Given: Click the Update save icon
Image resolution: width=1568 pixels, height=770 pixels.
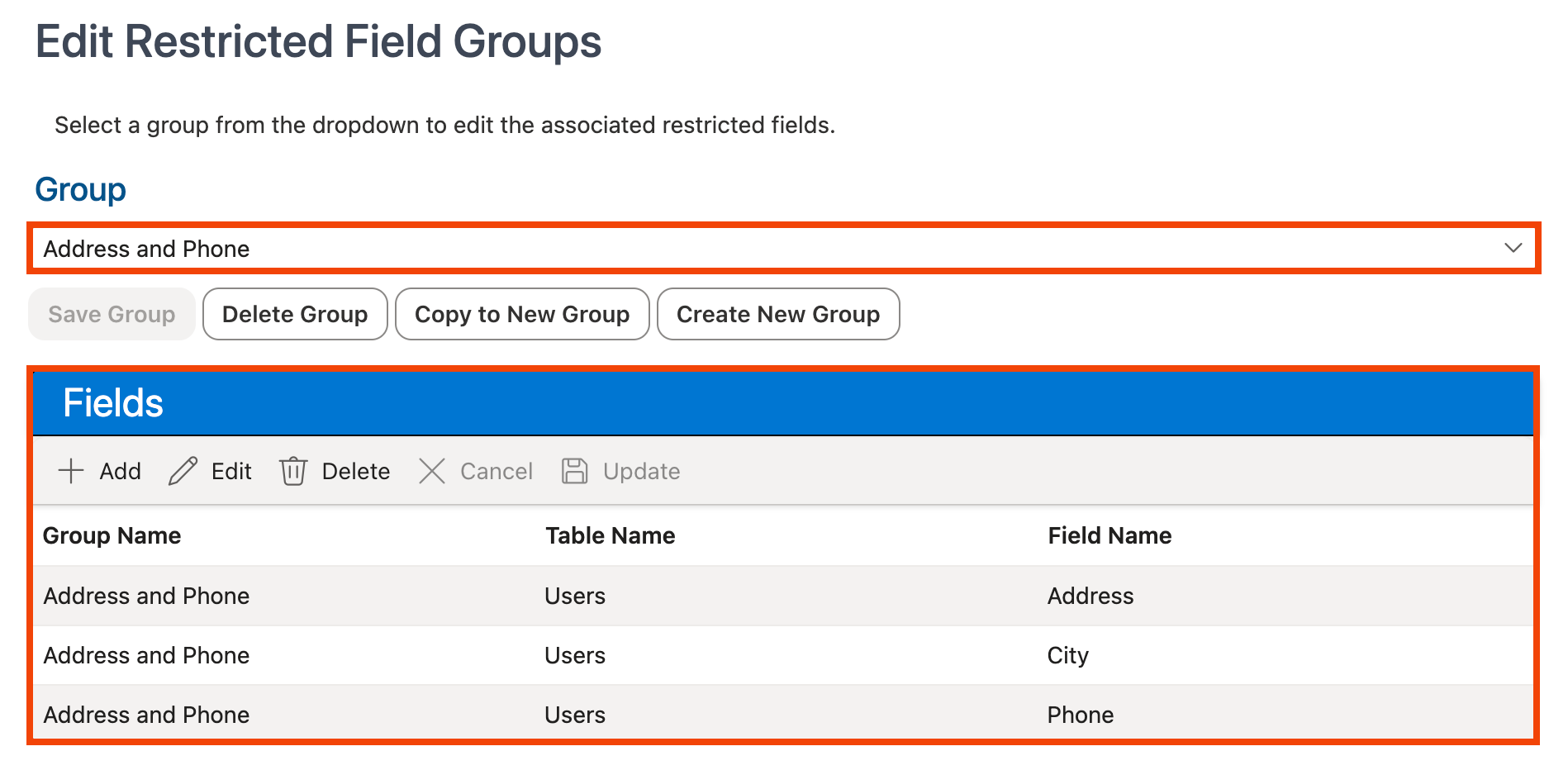Looking at the screenshot, I should point(574,471).
